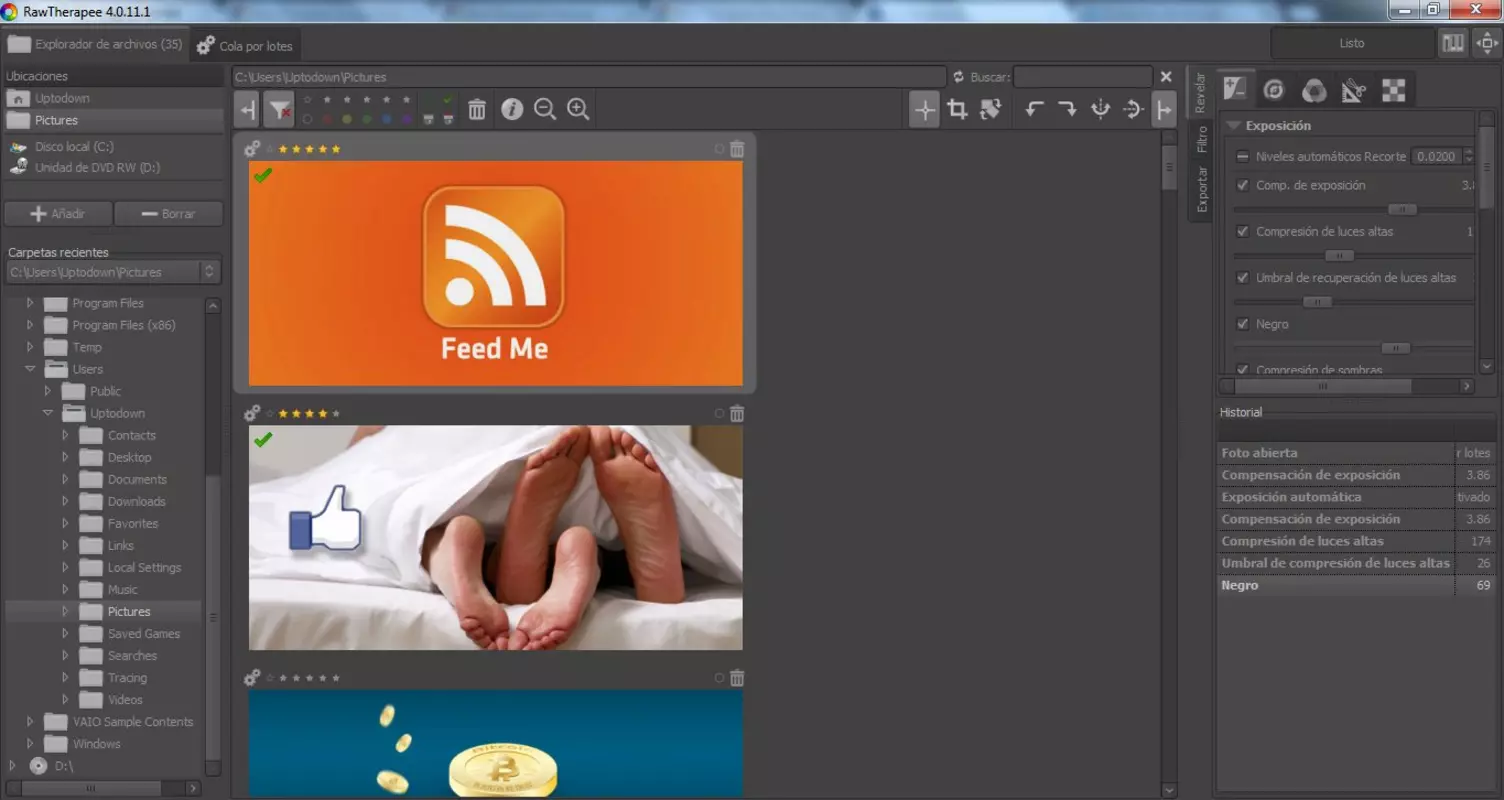This screenshot has height=800, width=1504.
Task: Expand the Temp folder node
Action: (x=30, y=347)
